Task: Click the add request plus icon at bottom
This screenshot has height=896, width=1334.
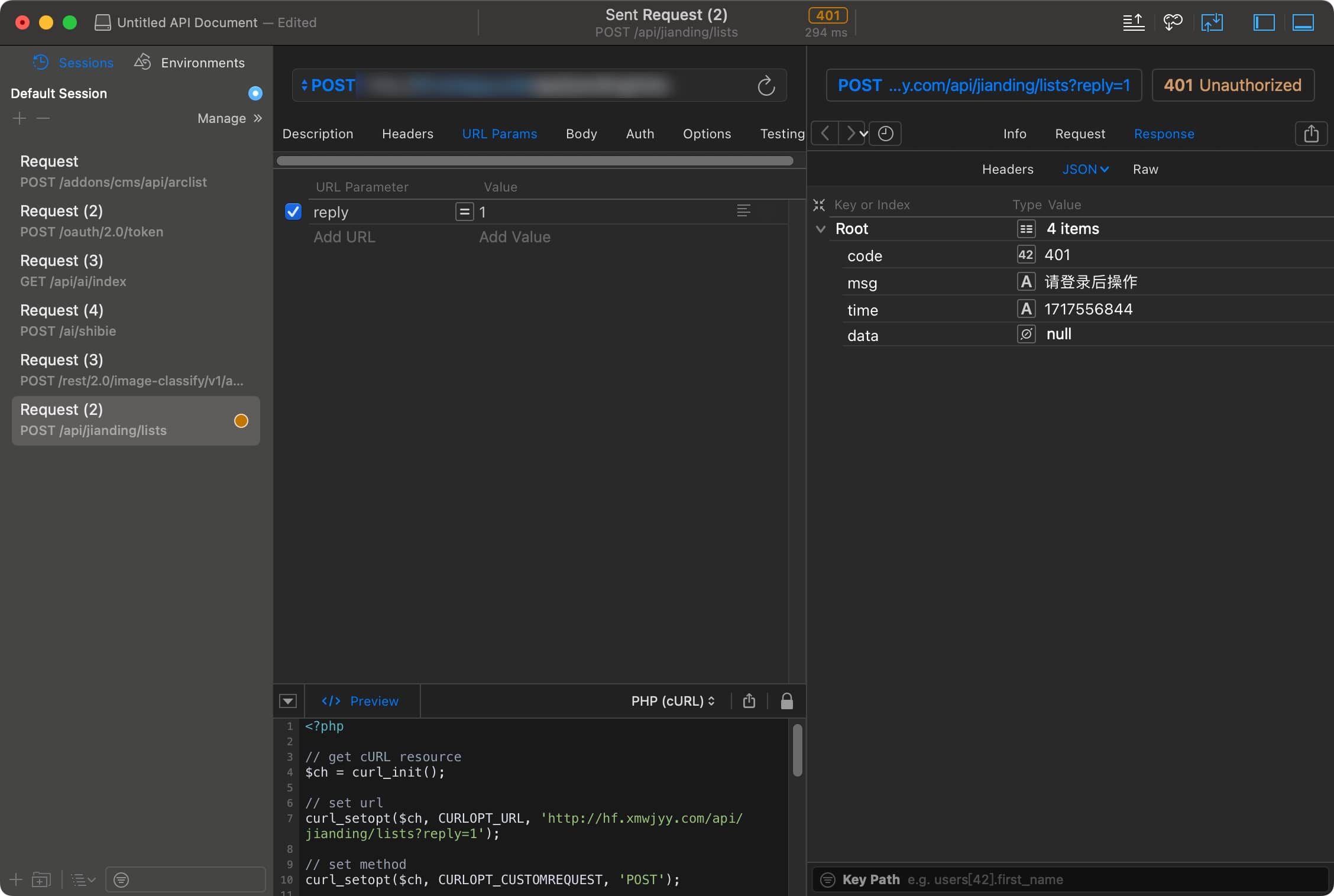Action: click(16, 879)
